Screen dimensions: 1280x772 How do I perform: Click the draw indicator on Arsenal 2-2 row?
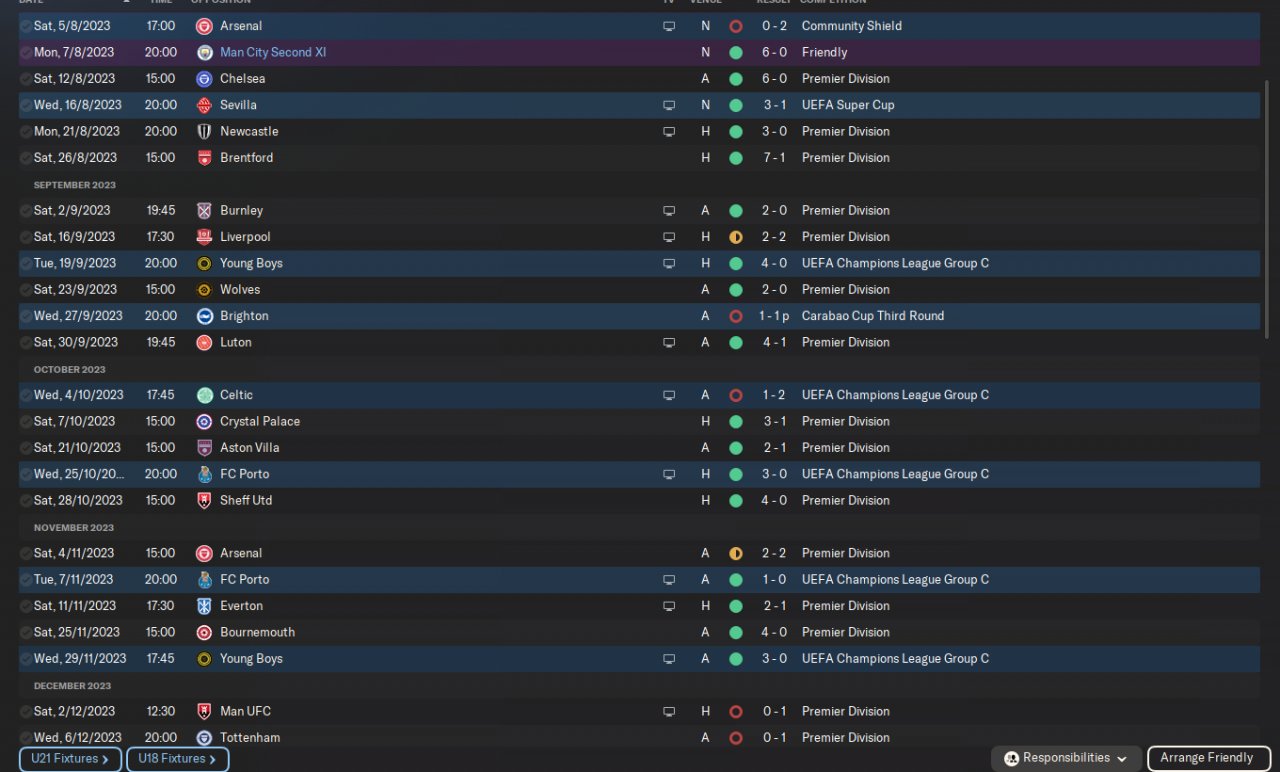736,553
